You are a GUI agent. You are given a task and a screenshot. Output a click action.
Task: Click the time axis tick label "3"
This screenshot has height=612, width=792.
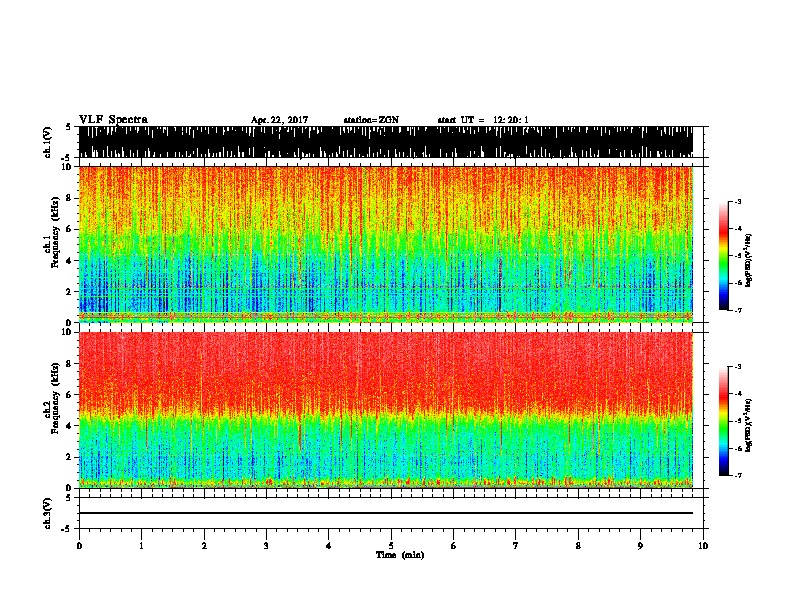click(x=266, y=546)
